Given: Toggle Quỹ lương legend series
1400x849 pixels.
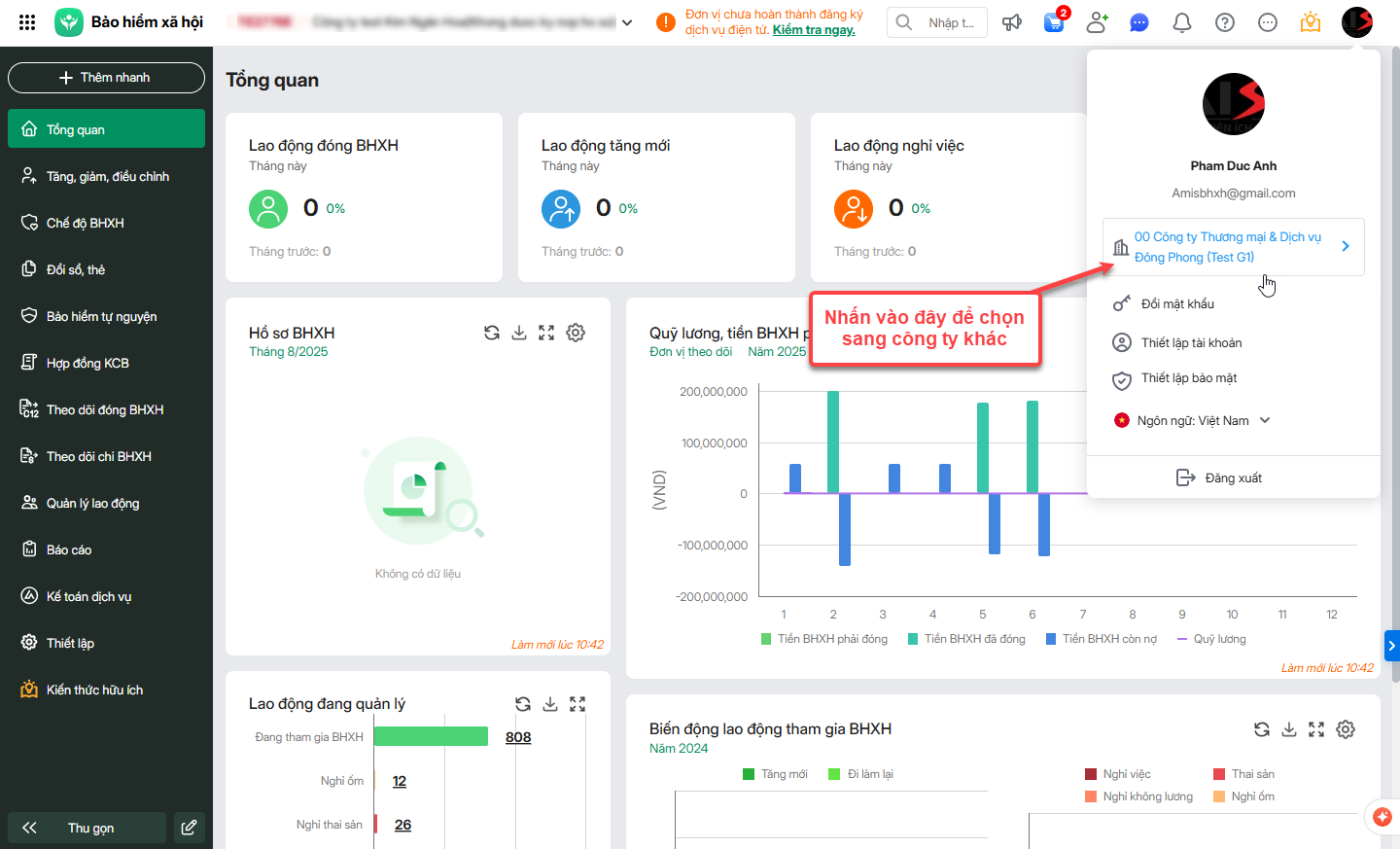Looking at the screenshot, I should point(1211,639).
